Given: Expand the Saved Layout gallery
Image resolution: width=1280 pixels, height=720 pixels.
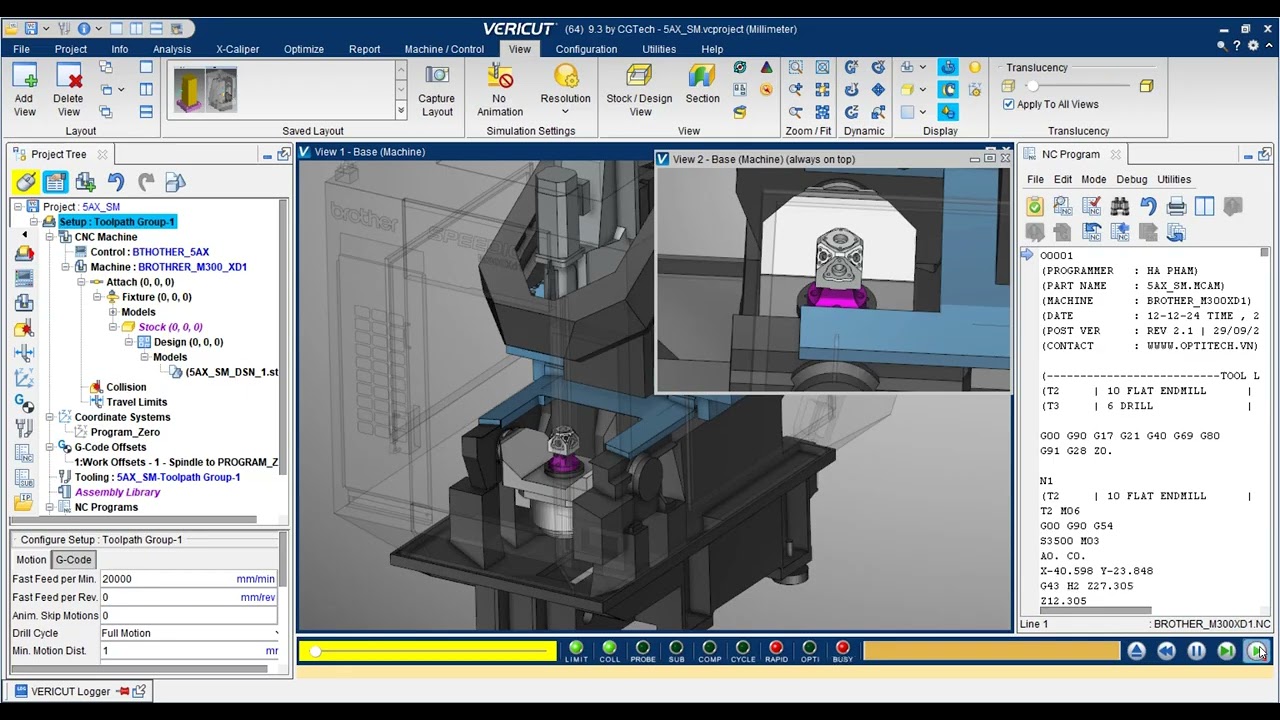Looking at the screenshot, I should coord(401,112).
